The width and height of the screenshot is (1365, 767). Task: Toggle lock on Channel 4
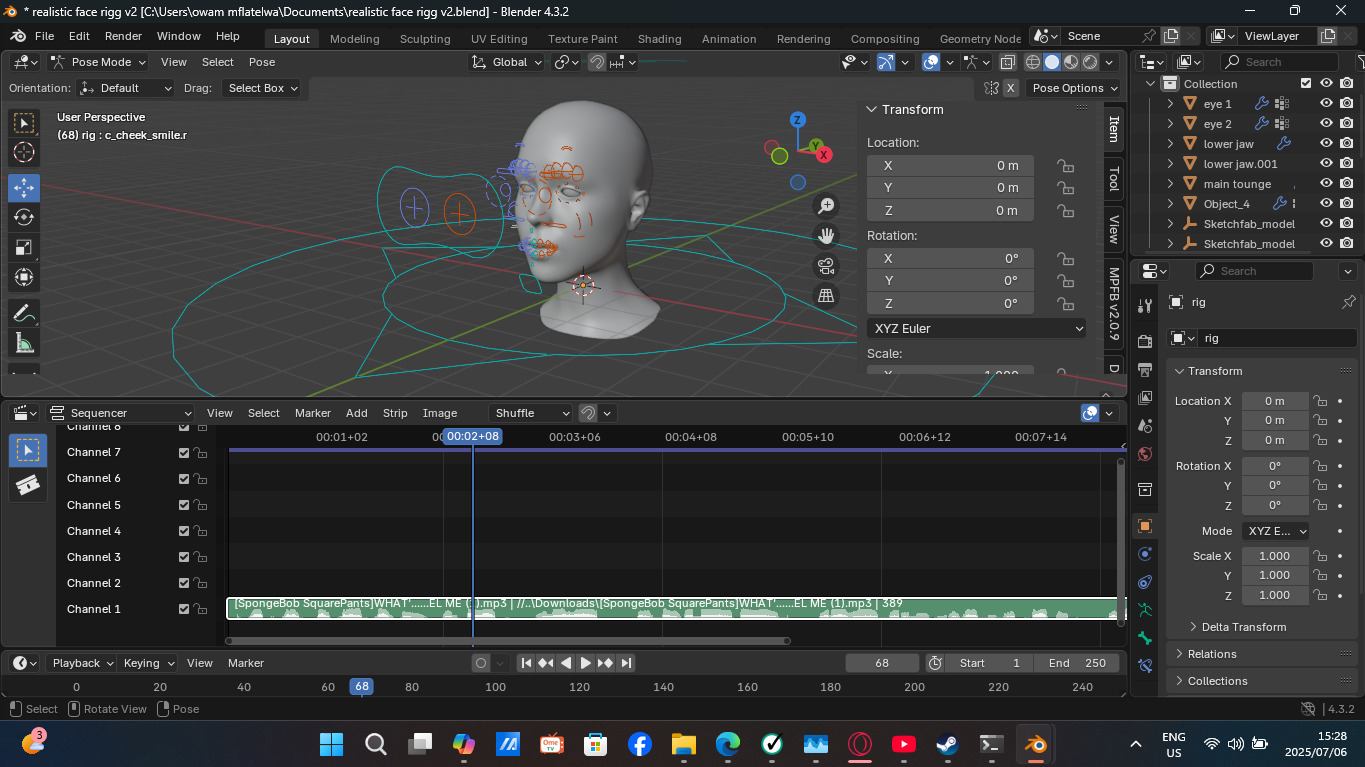click(x=202, y=531)
